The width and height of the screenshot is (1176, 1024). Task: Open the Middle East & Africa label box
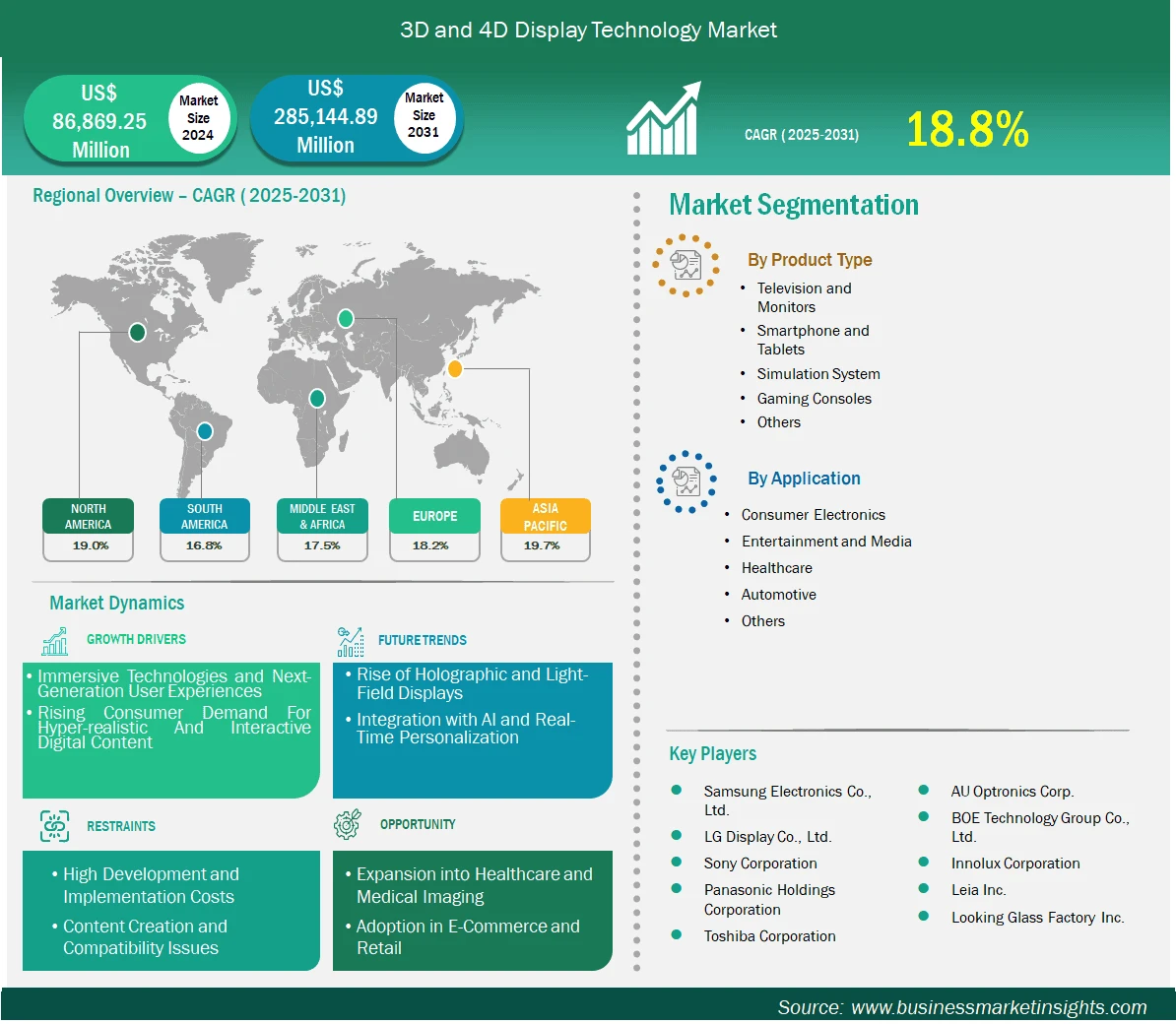coord(322,517)
